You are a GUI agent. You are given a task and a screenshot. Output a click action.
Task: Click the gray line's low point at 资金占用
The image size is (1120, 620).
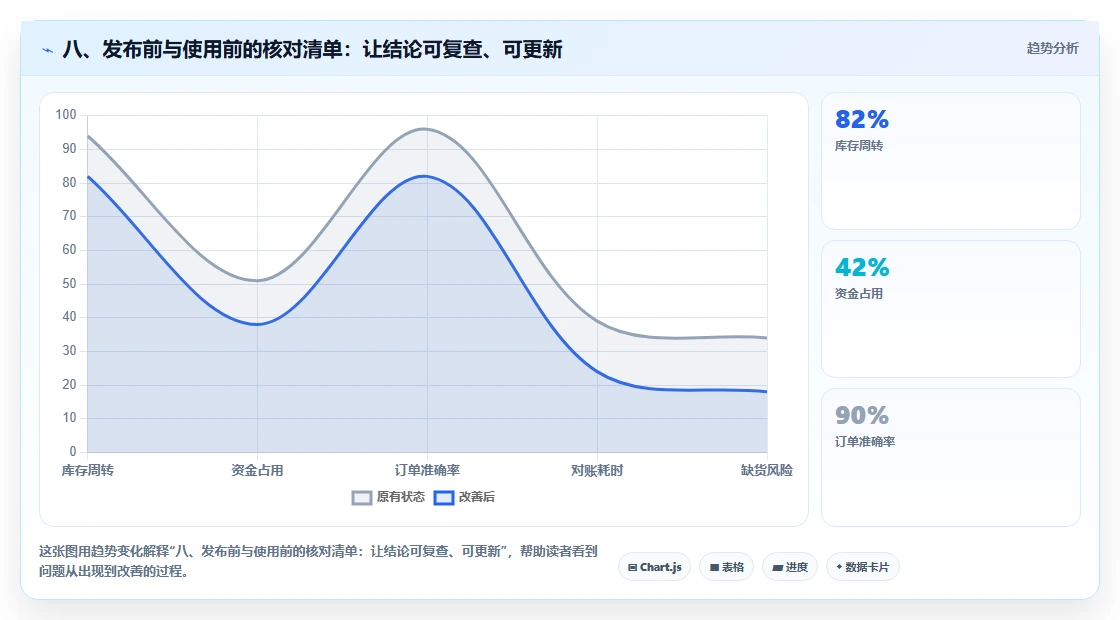pos(257,281)
